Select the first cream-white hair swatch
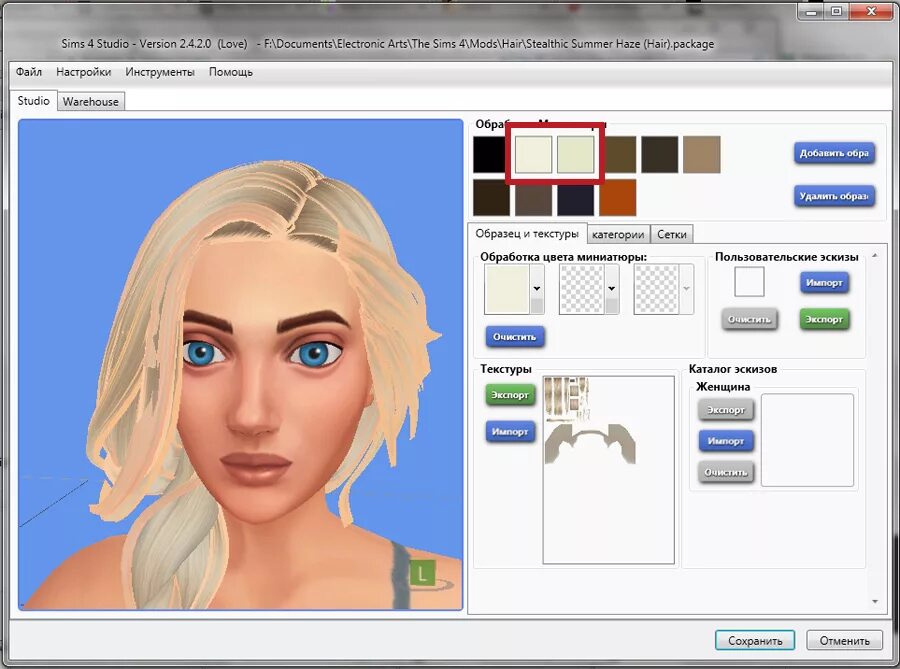 click(x=533, y=154)
